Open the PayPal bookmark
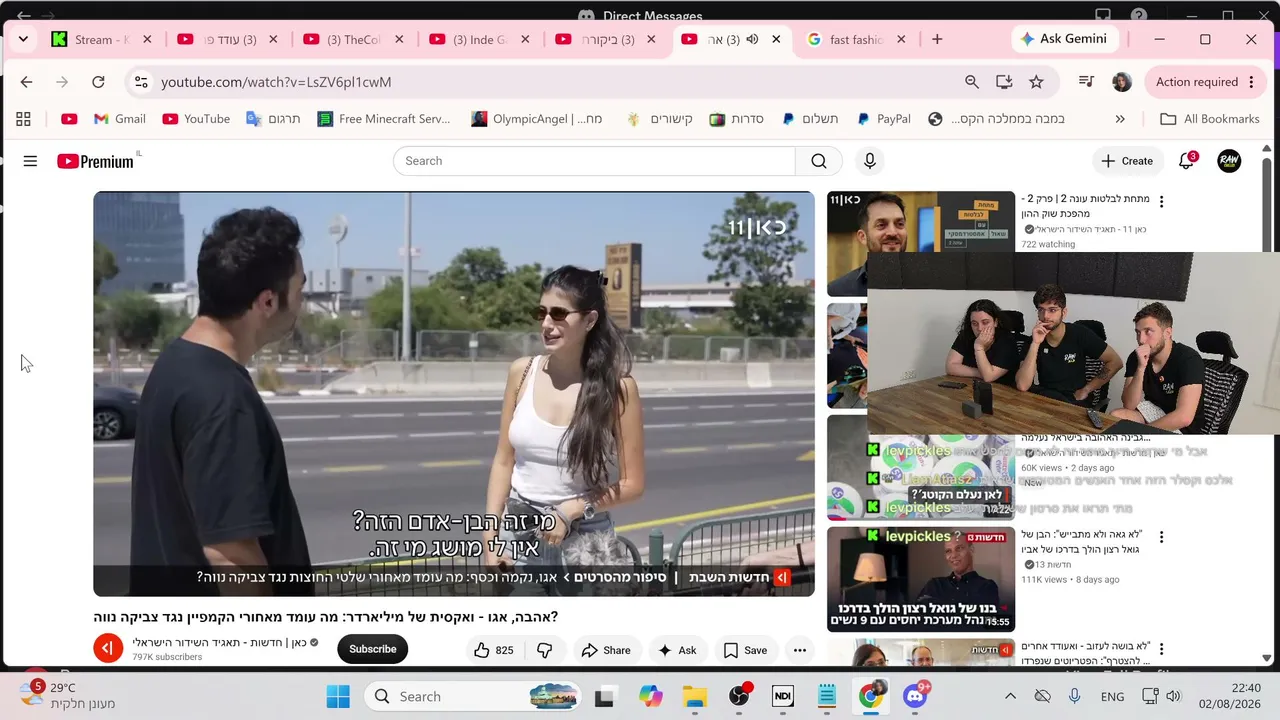Viewport: 1280px width, 720px height. pyautogui.click(x=884, y=119)
